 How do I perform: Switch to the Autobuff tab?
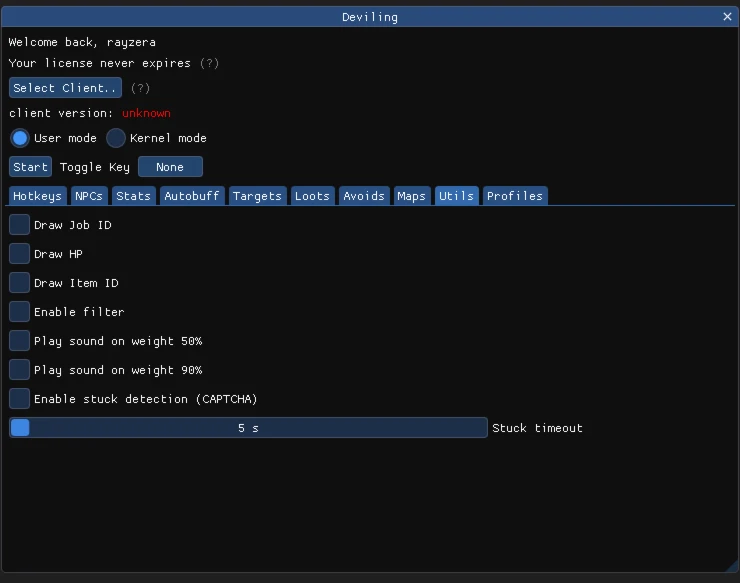(x=191, y=196)
